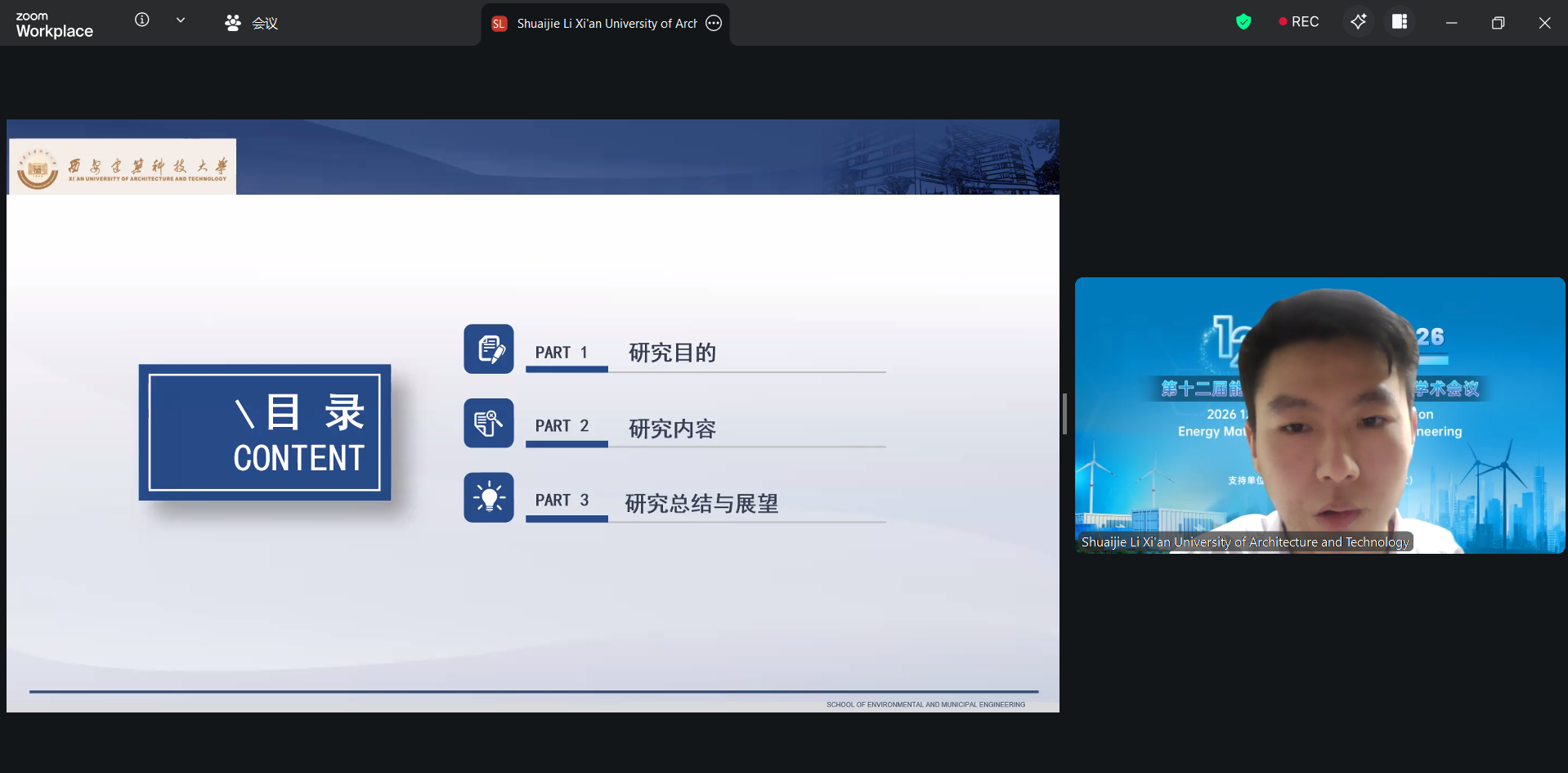The height and width of the screenshot is (773, 1568).
Task: Select Shuaijie Li's video thumbnail
Action: (x=1319, y=416)
